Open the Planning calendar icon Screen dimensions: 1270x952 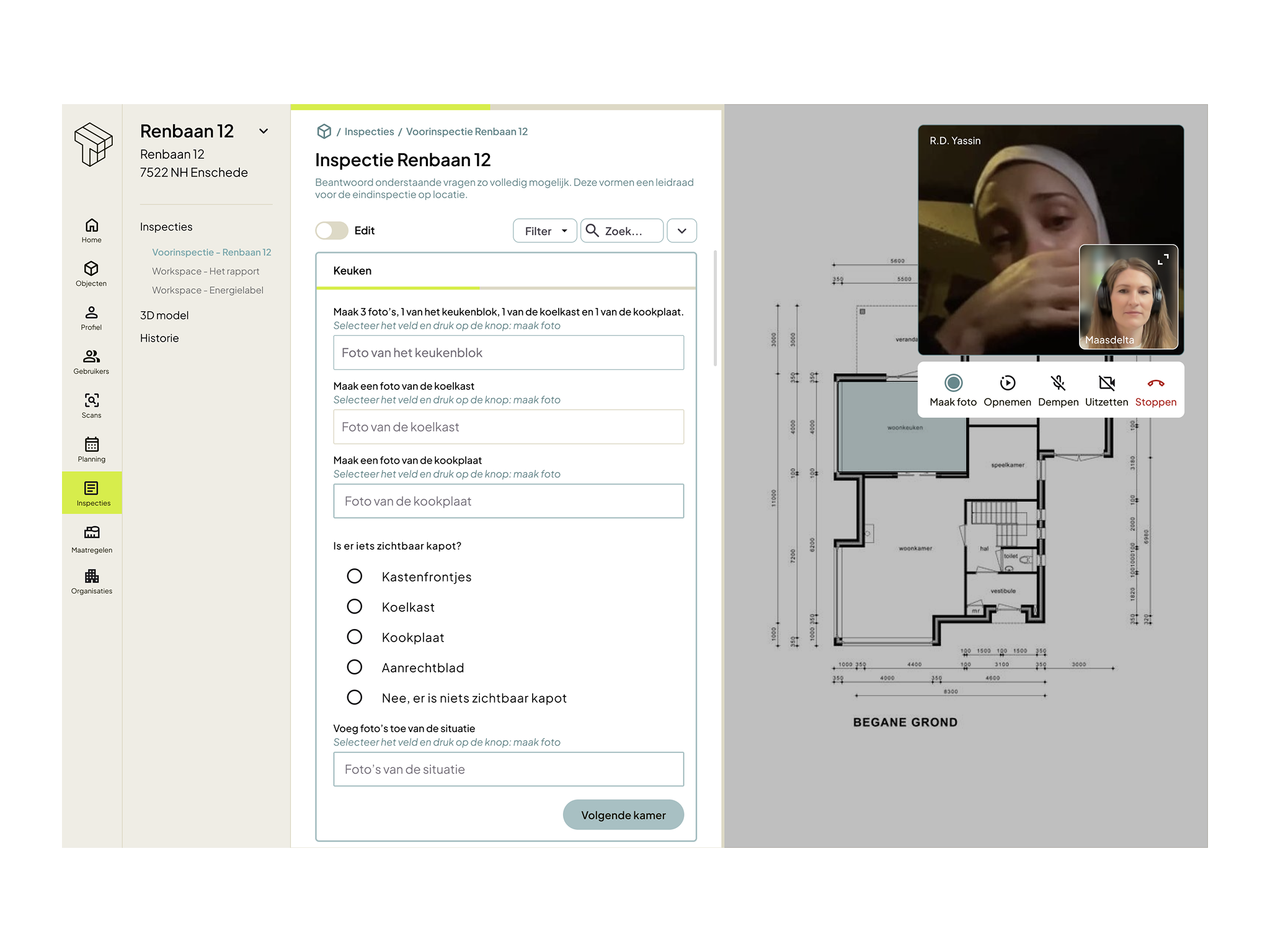point(92,444)
